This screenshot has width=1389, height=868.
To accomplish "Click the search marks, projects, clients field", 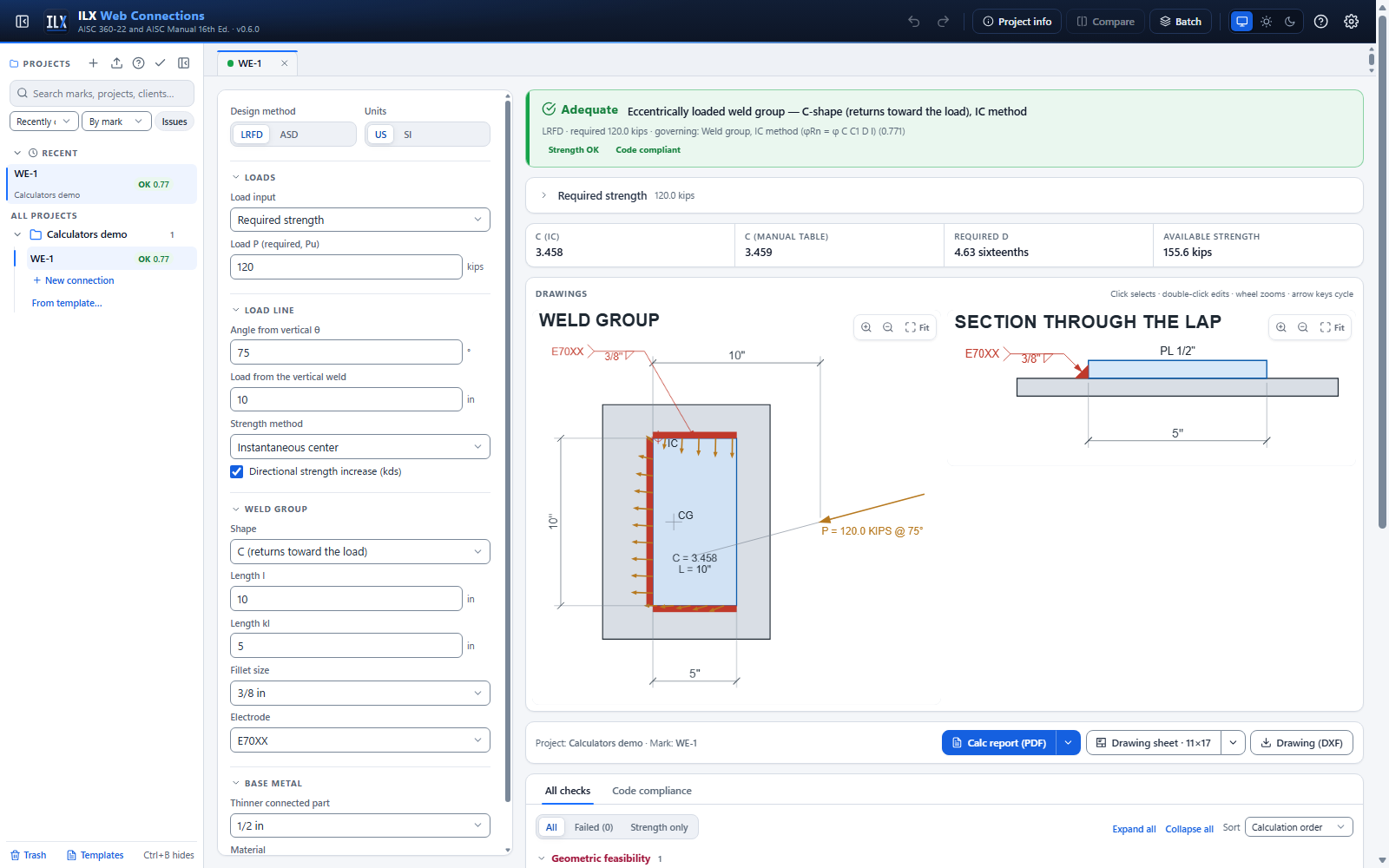I will [x=102, y=94].
